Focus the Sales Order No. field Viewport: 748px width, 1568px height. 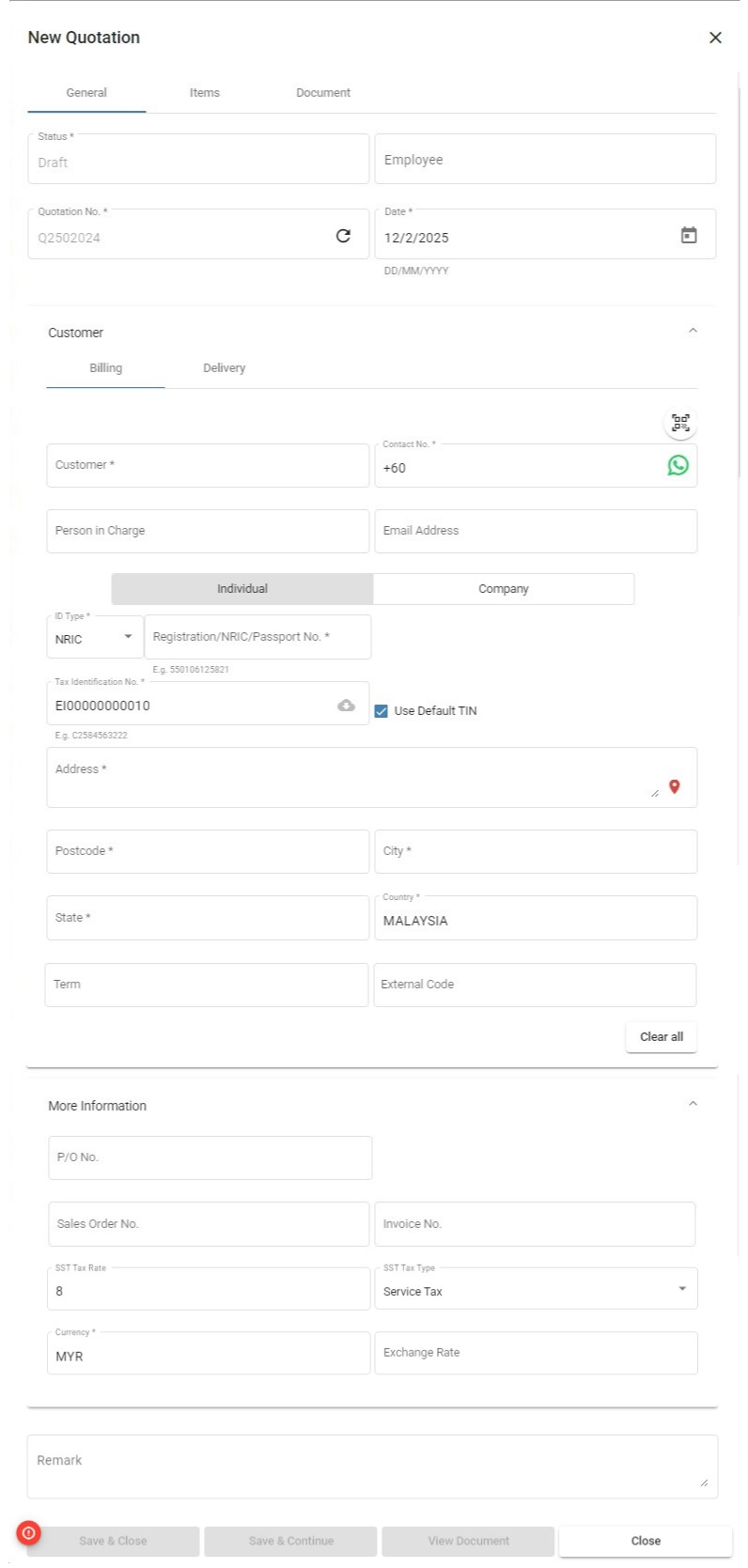click(209, 1224)
